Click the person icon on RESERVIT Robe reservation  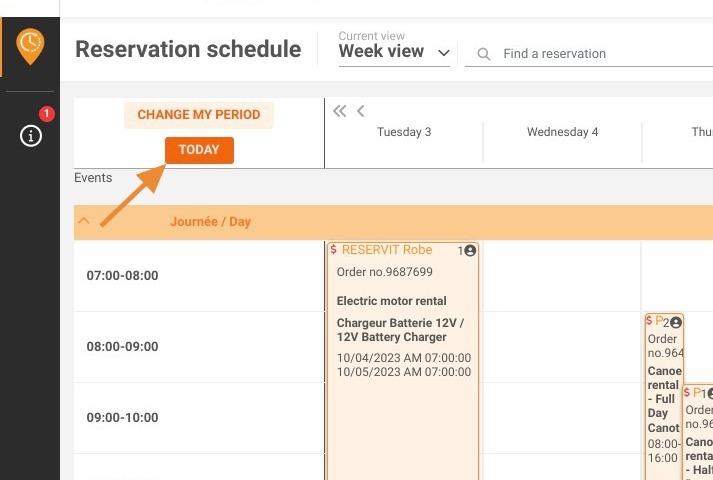[x=471, y=250]
